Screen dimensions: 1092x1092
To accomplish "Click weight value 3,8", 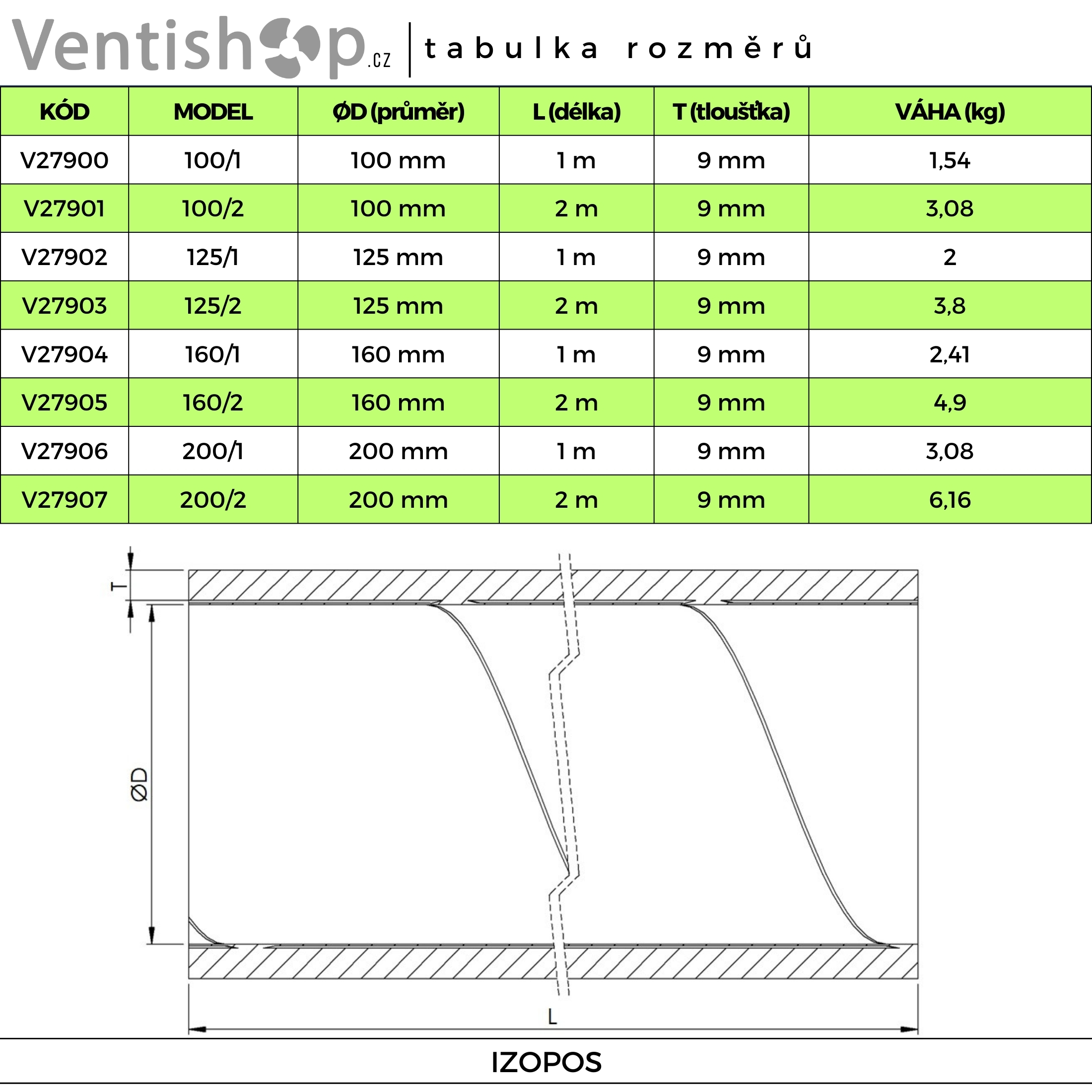I will (950, 306).
